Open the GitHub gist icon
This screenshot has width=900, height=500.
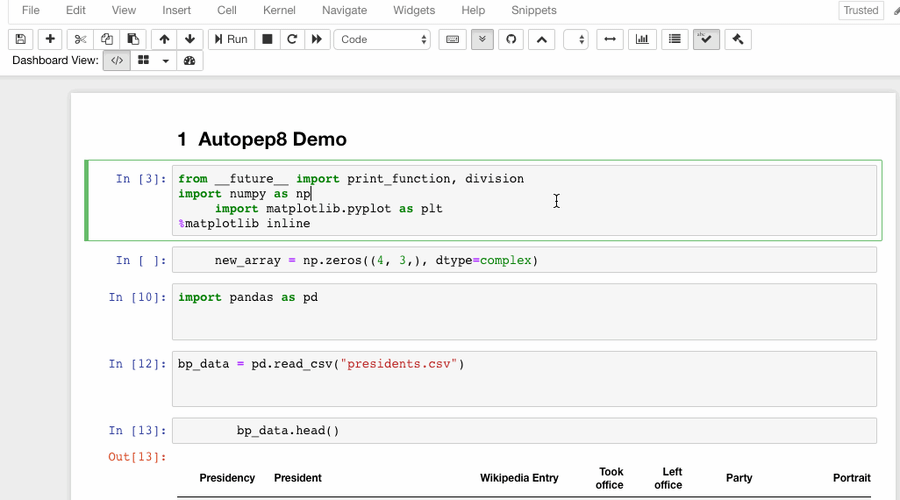511,39
